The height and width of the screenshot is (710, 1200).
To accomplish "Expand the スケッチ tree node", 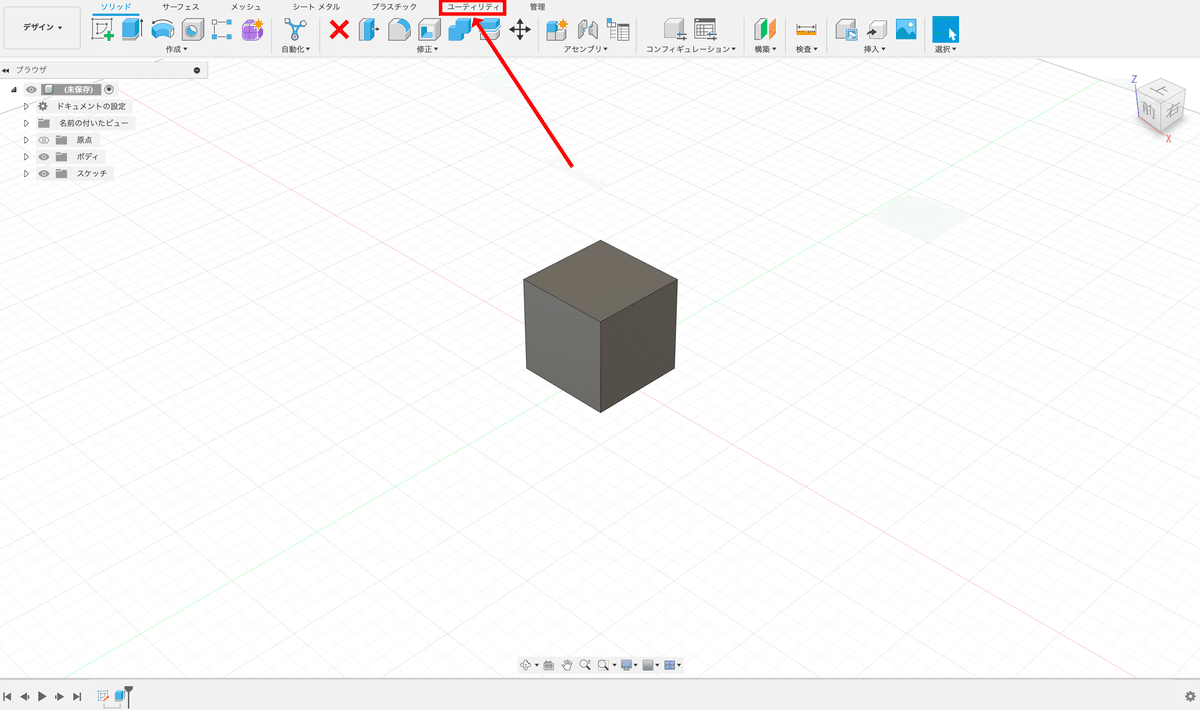I will point(27,173).
